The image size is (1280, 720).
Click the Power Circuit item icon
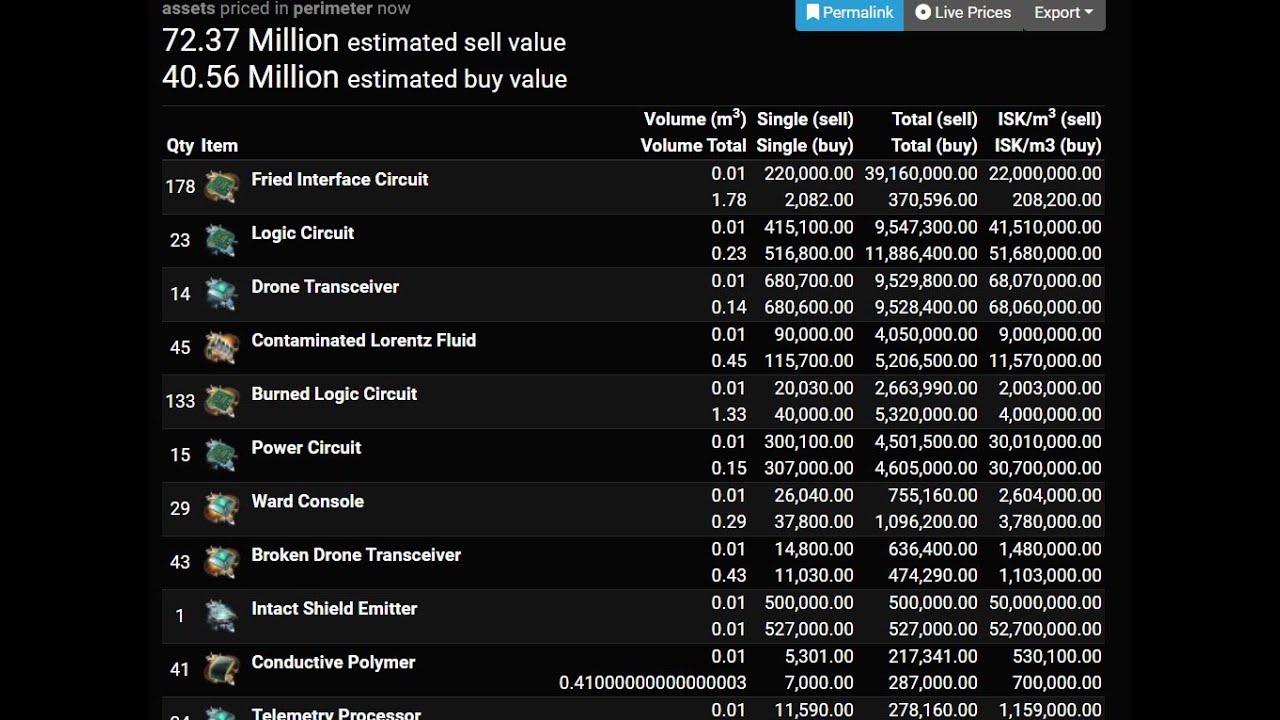pos(221,455)
